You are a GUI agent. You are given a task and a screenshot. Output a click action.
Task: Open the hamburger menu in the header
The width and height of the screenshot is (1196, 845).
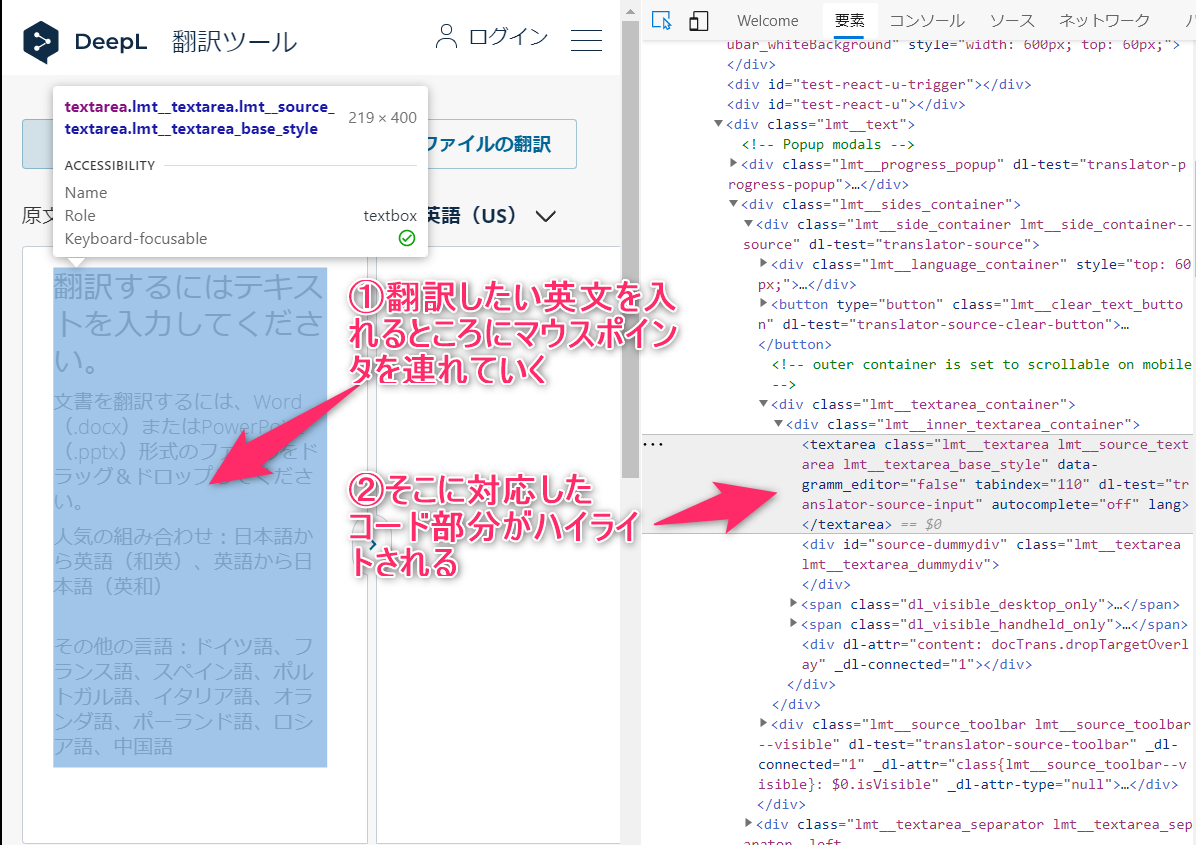click(586, 39)
